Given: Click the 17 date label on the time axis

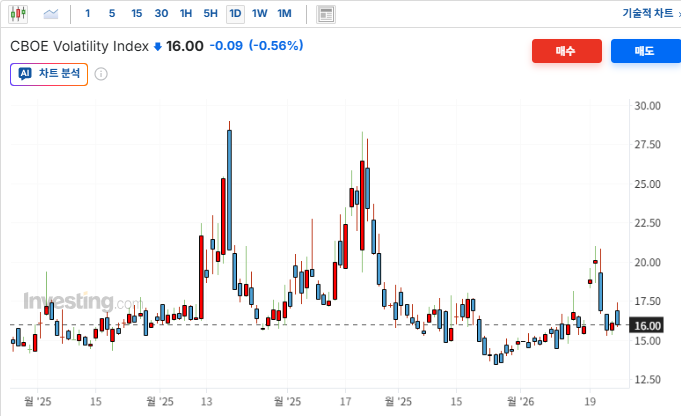Looking at the screenshot, I should coord(345,401).
